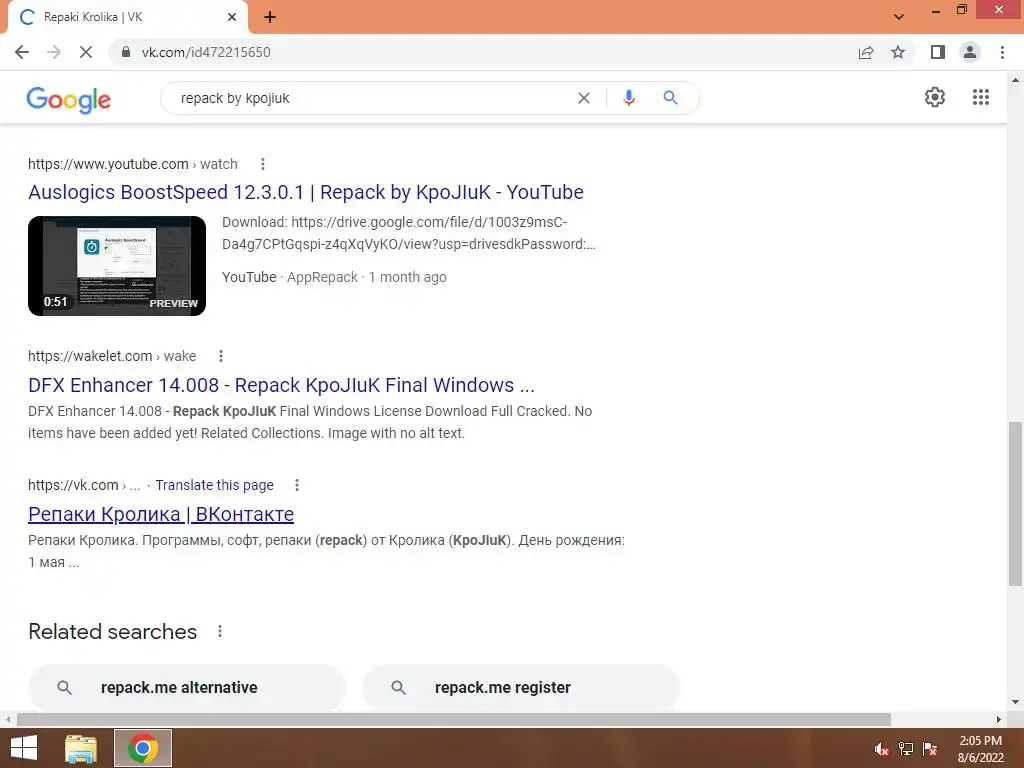The height and width of the screenshot is (768, 1024).
Task: Open Chrome's three-dot menu
Action: click(x=1002, y=52)
